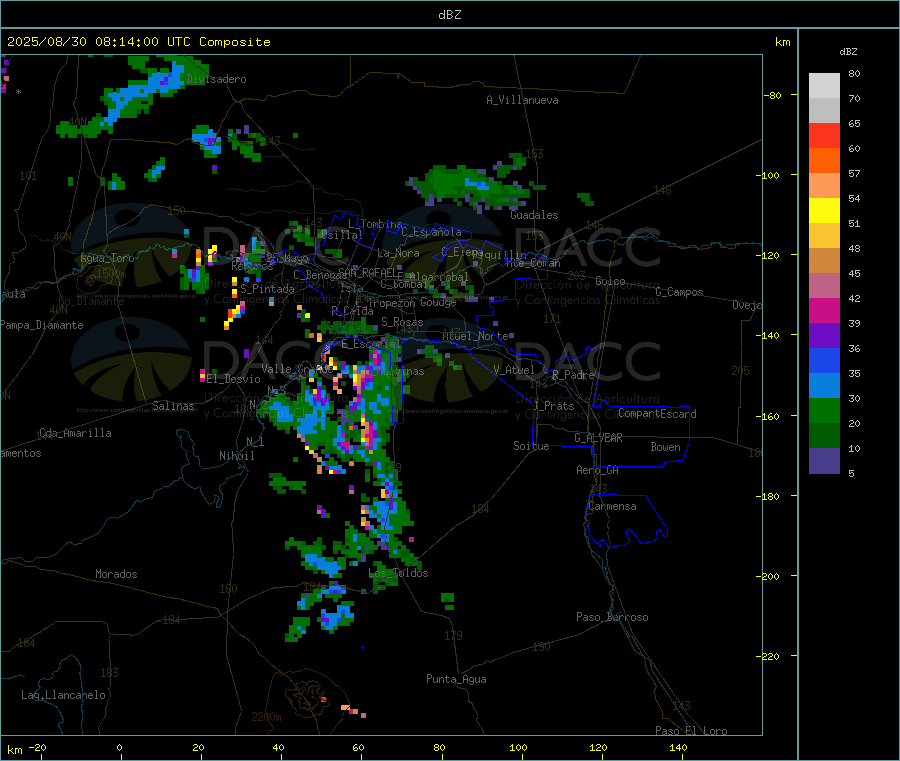The width and height of the screenshot is (900, 761).
Task: Click the A_Villanueva map label
Action: [x=522, y=100]
